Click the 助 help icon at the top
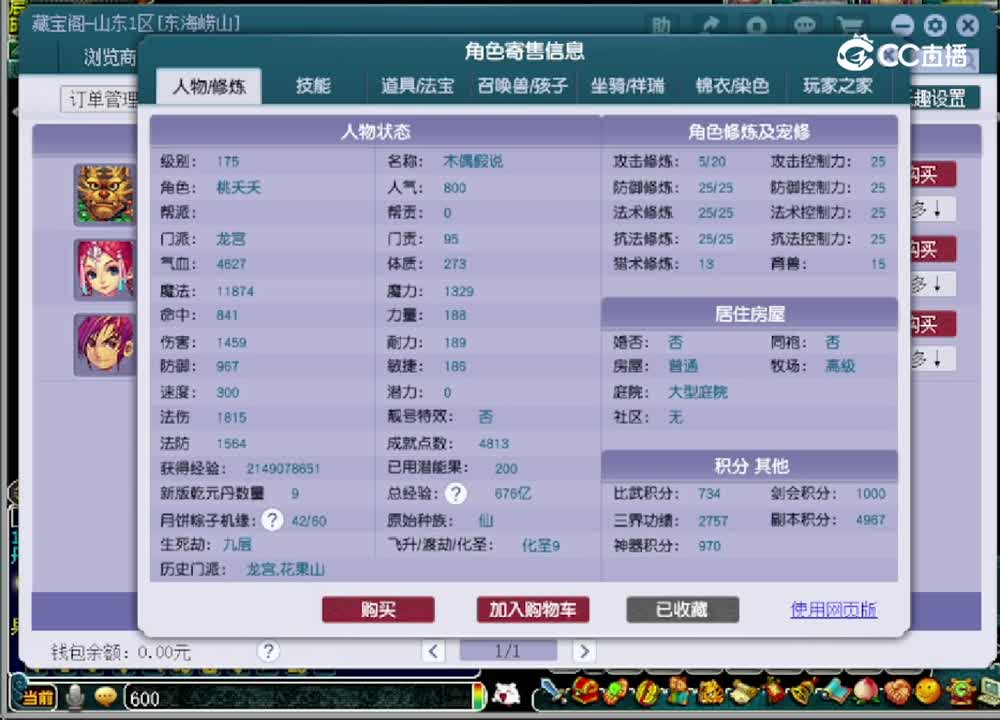Viewport: 1000px width, 720px height. 662,26
